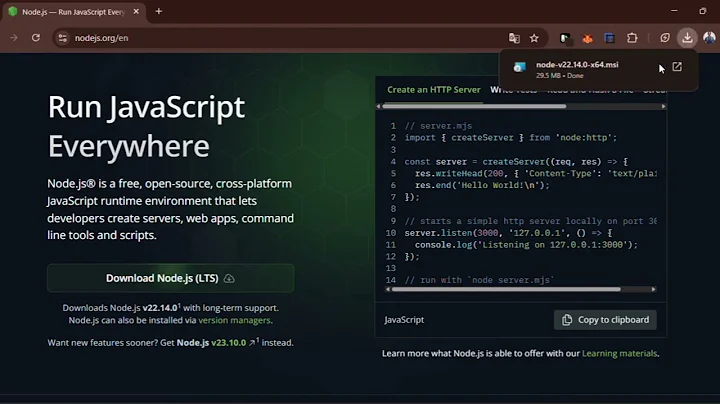Click the forward navigation arrow
720x404 pixels.
[x=14, y=38]
